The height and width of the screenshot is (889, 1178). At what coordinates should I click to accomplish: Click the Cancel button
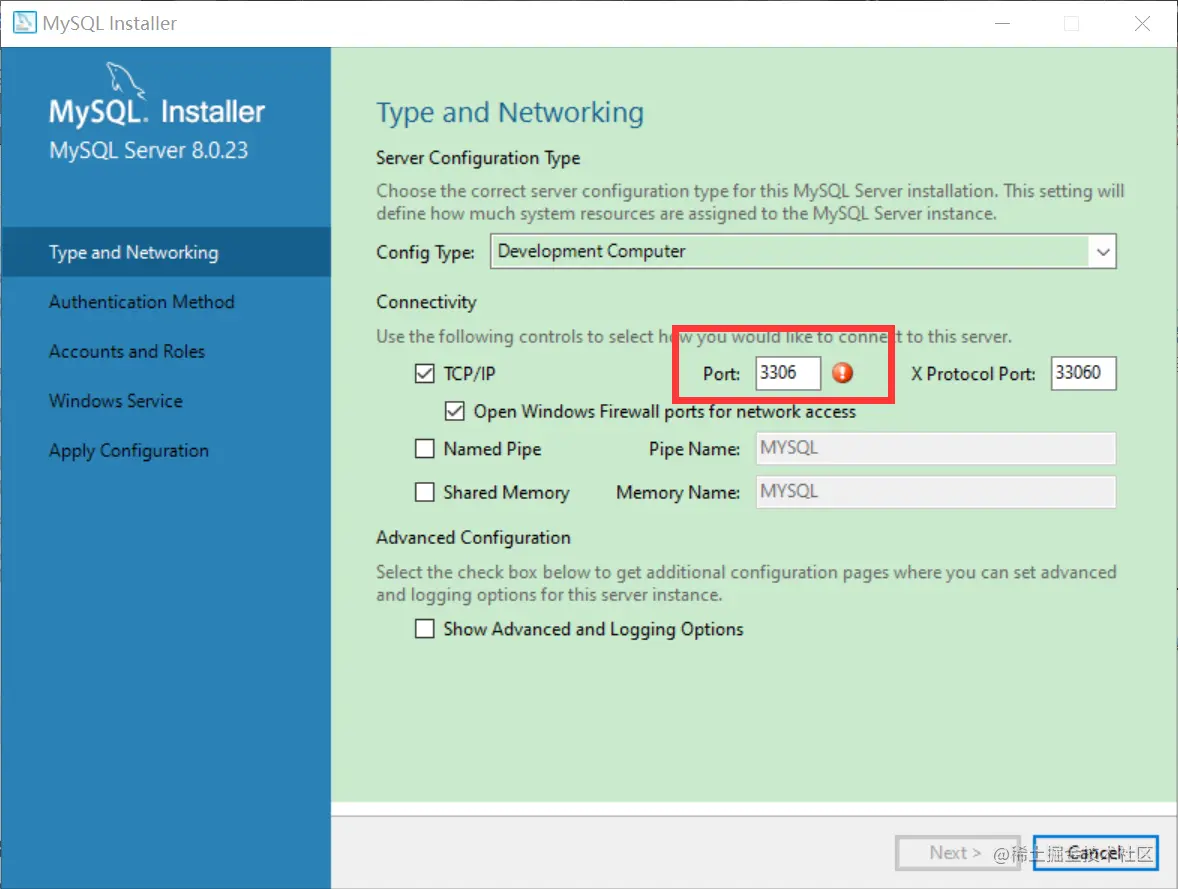click(1095, 853)
